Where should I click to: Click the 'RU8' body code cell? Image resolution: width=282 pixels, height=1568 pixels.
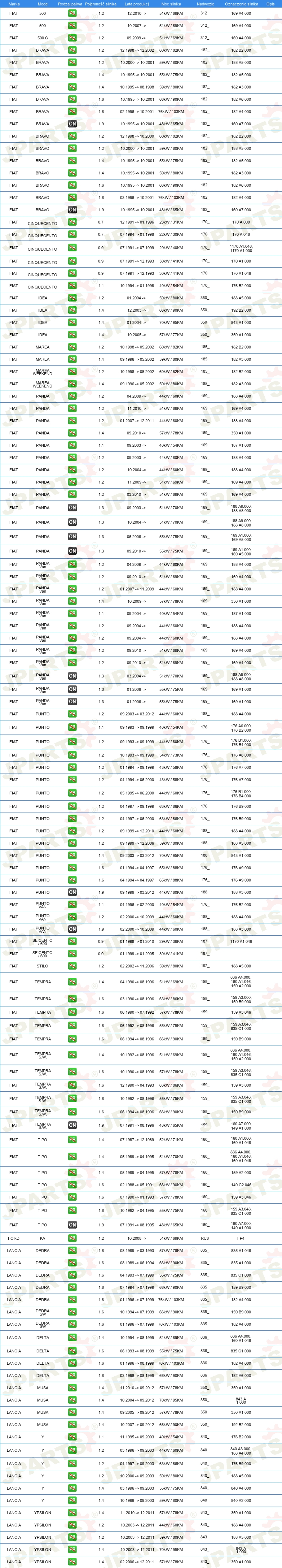(205, 1239)
